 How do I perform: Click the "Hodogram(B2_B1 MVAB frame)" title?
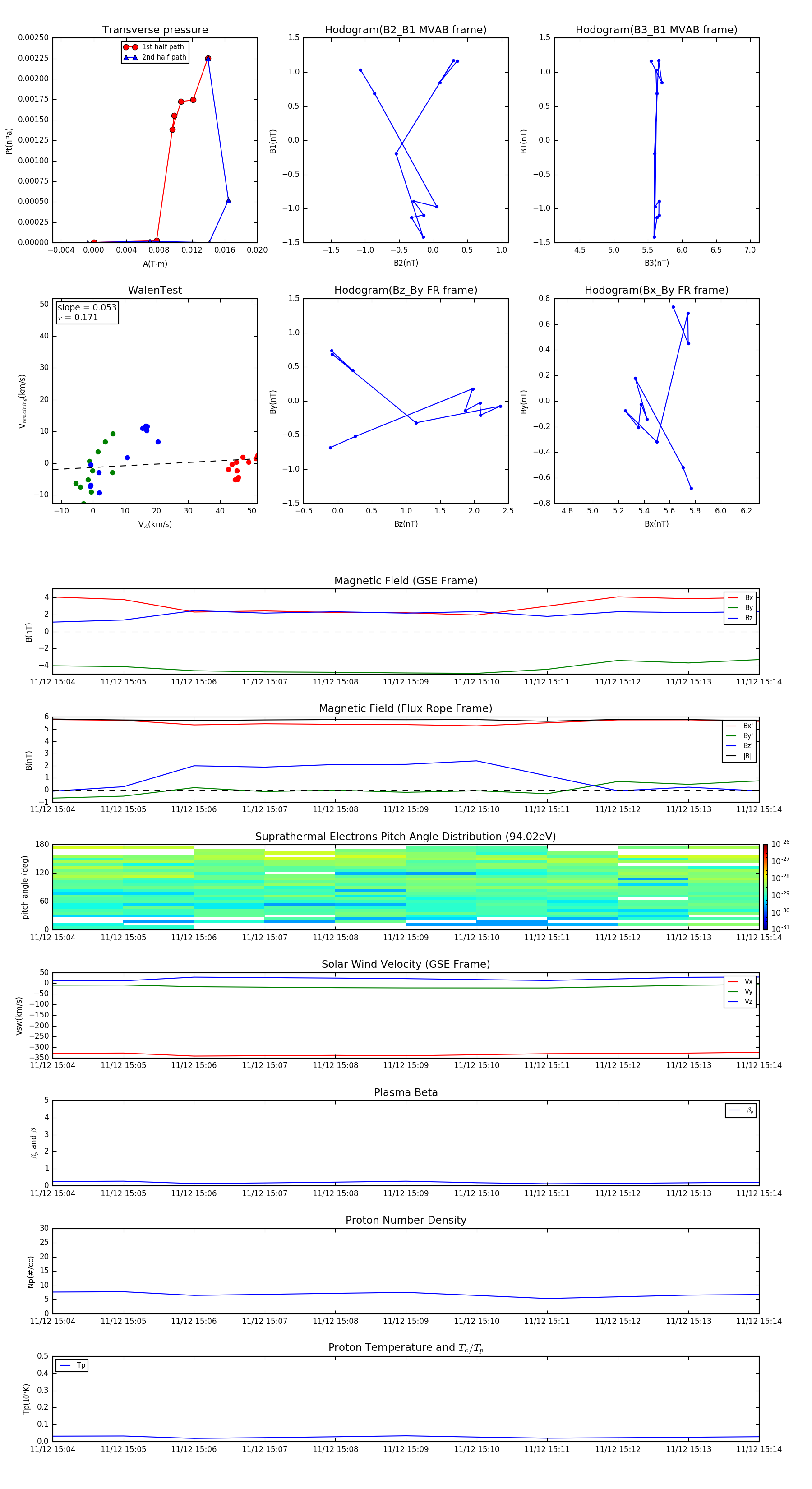(406, 29)
